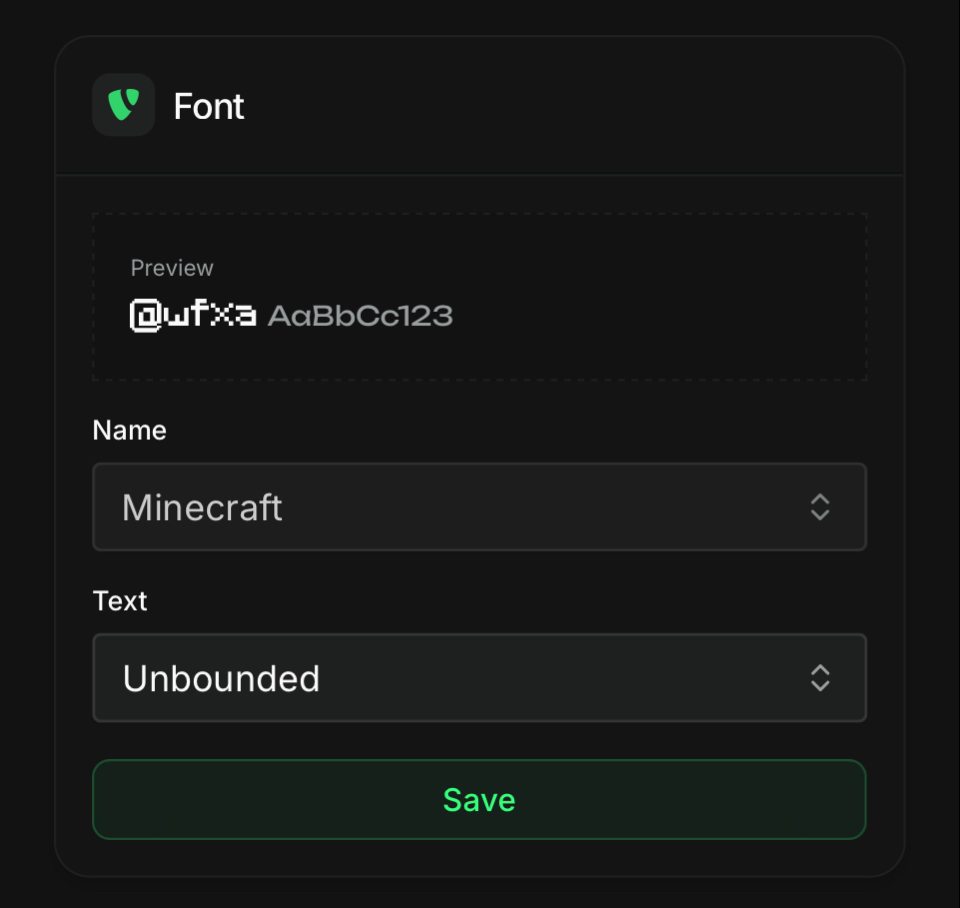Save the font settings
960x908 pixels.
click(x=479, y=800)
